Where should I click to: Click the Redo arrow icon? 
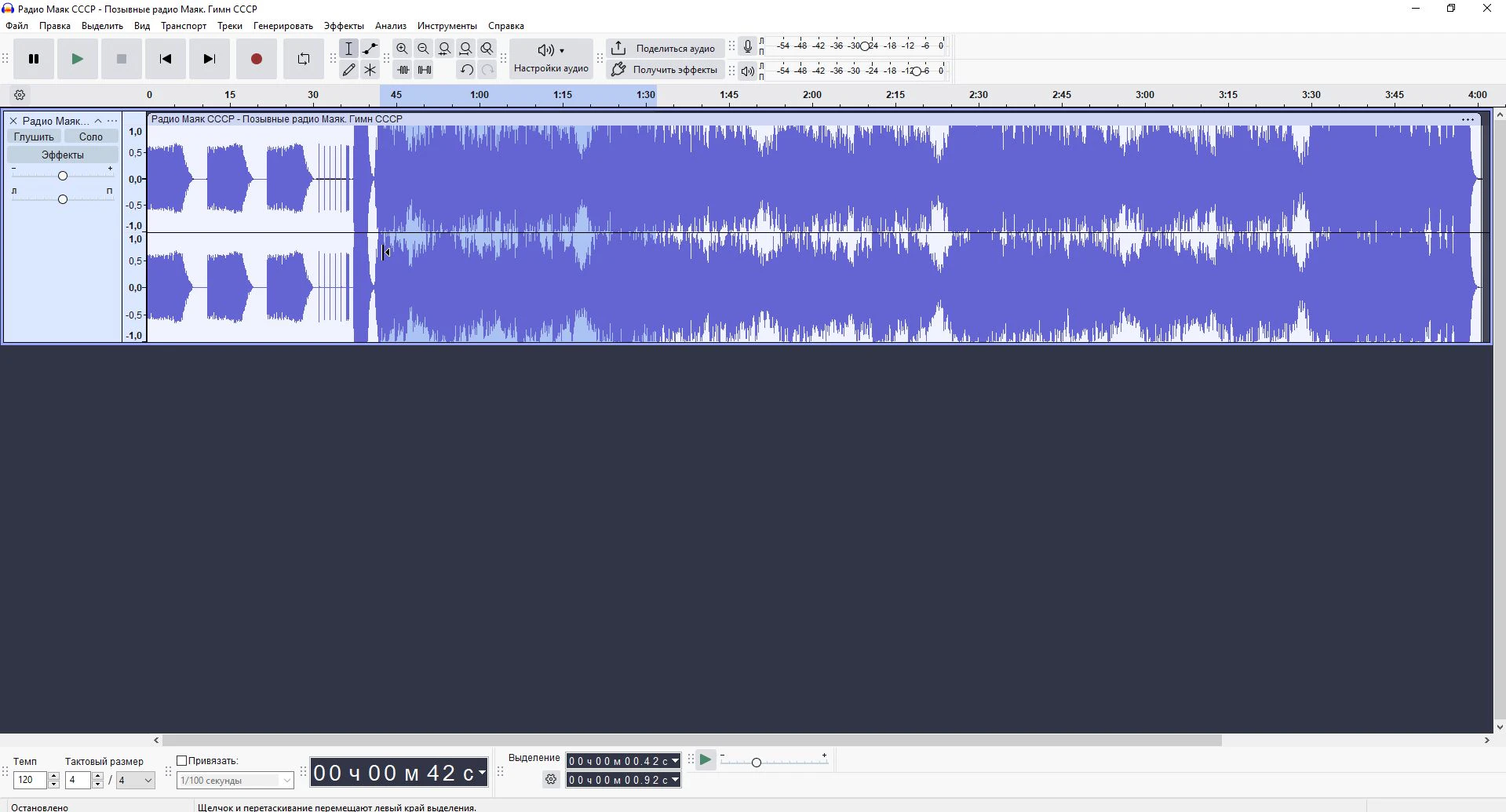[x=487, y=70]
